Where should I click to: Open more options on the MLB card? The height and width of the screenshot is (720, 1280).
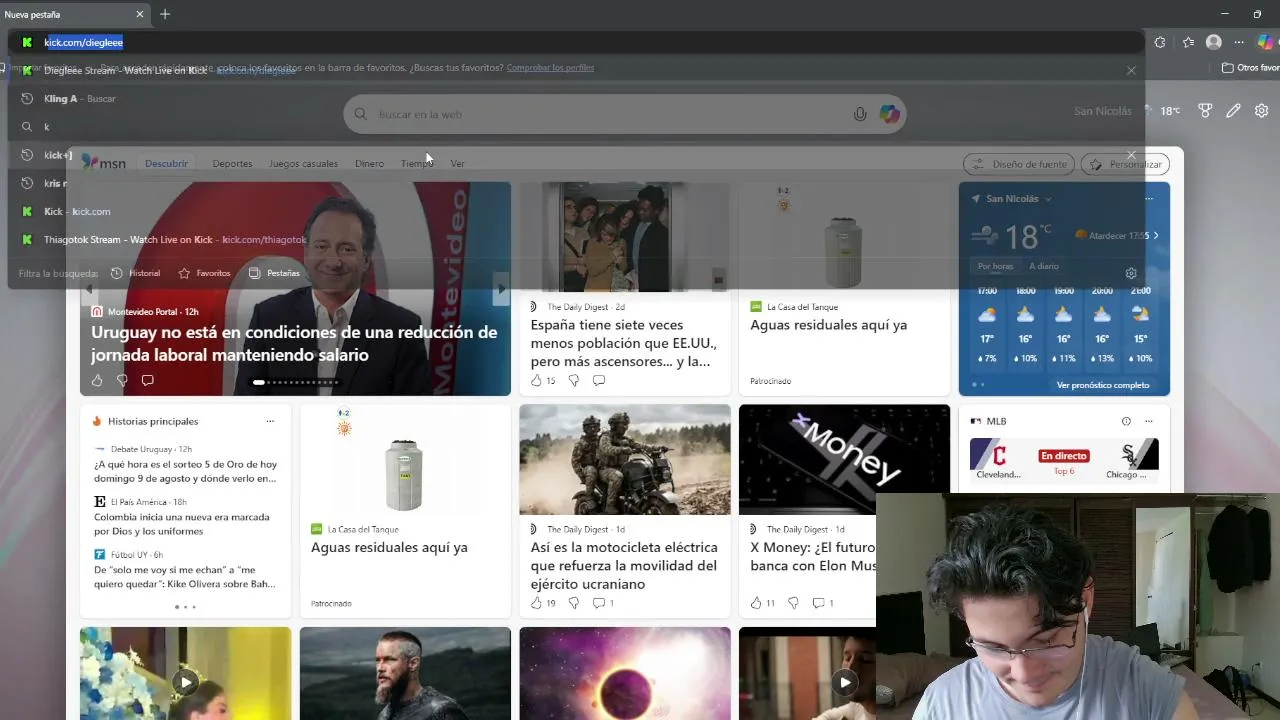[x=1149, y=421]
